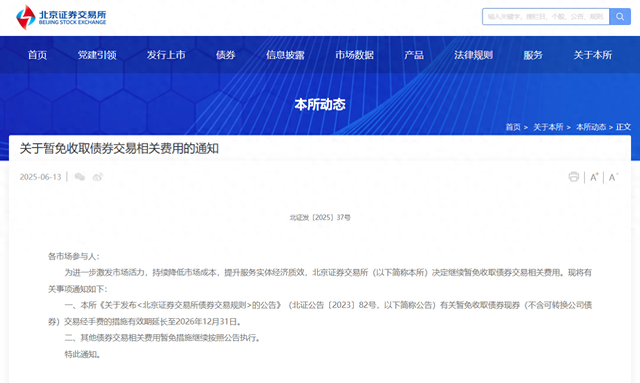Decrease font size with the A- icon
The image size is (640, 383).
tap(613, 177)
